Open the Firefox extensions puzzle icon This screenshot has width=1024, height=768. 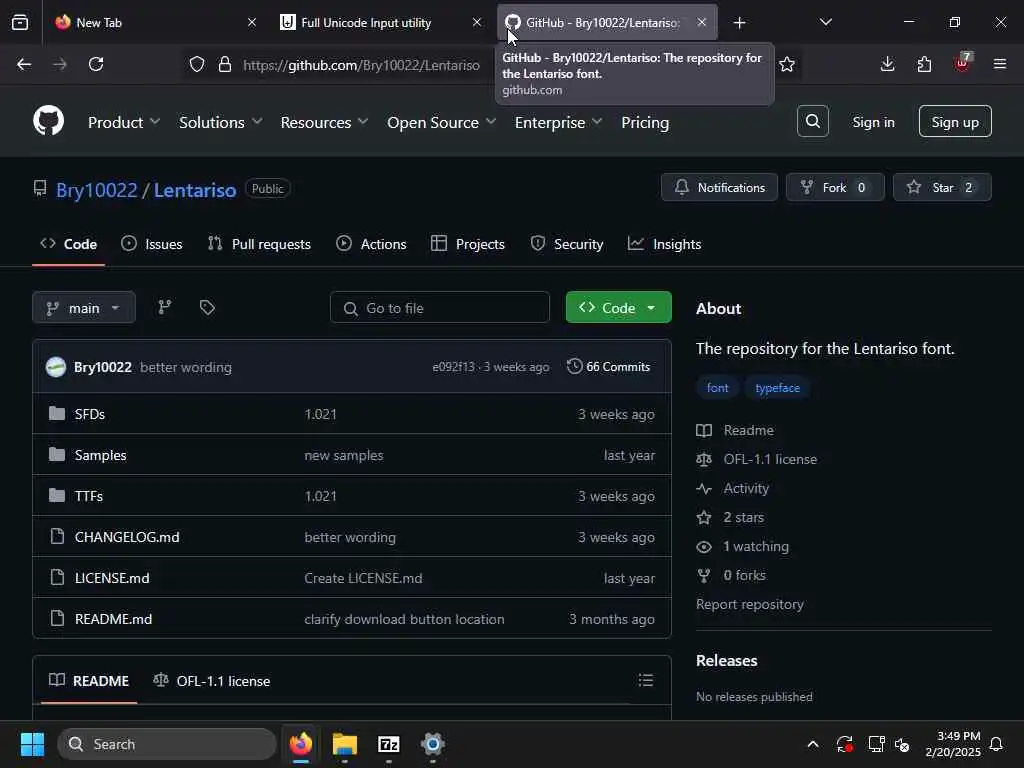924,64
